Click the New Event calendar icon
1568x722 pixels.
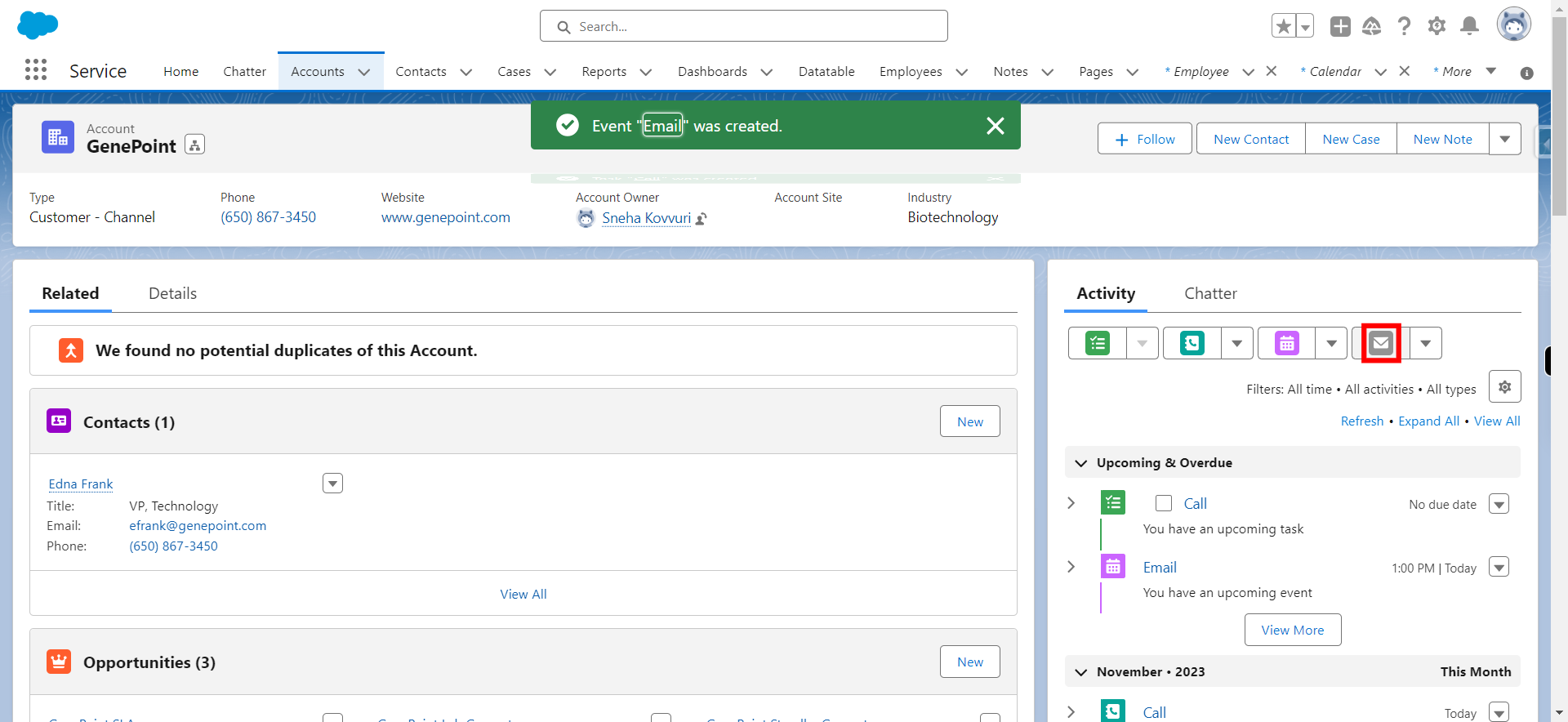pos(1287,343)
